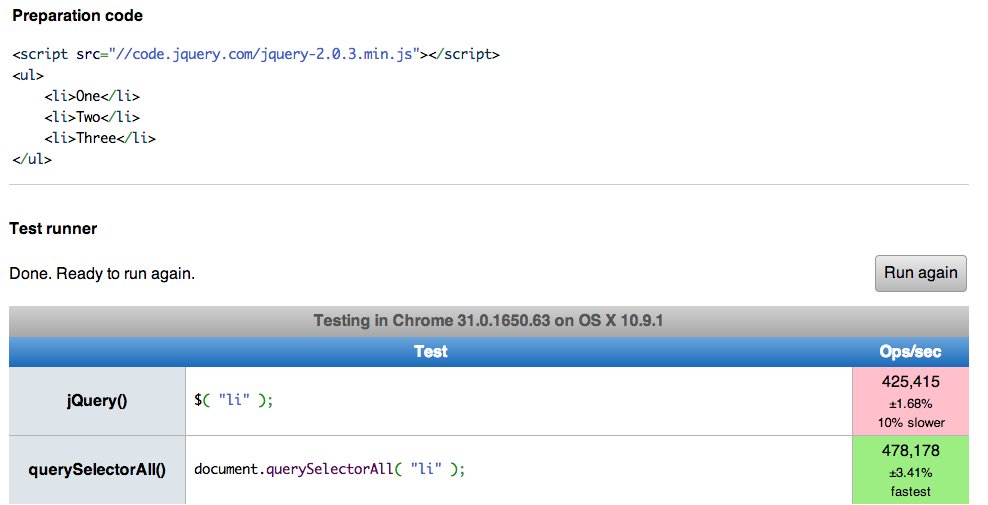Click the 478,178 fastest result cell
This screenshot has width=988, height=505.
click(x=910, y=470)
